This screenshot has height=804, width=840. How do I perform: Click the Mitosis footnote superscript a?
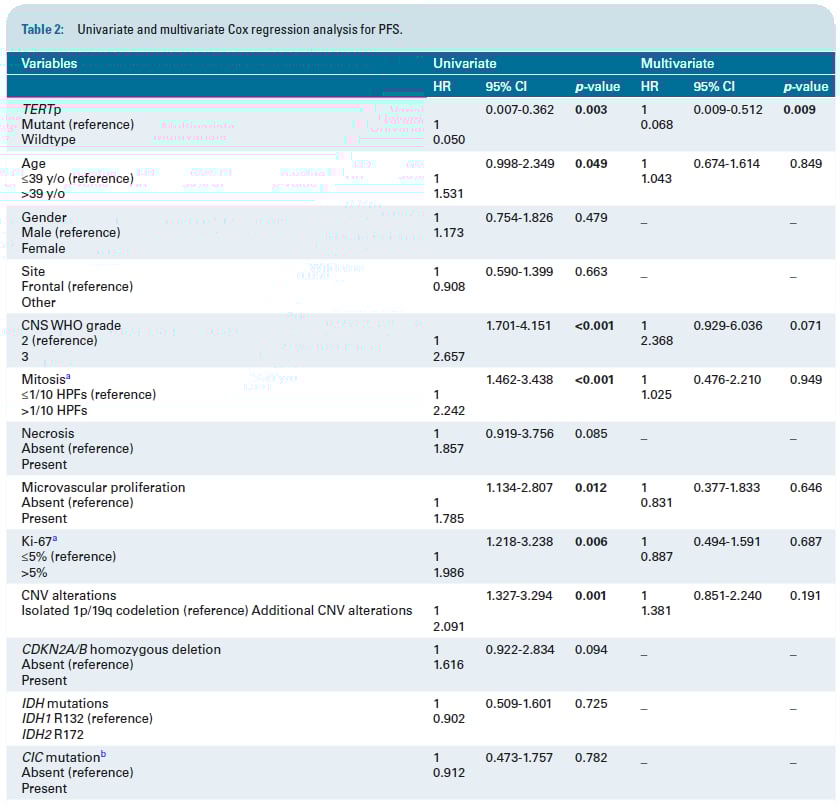click(68, 376)
